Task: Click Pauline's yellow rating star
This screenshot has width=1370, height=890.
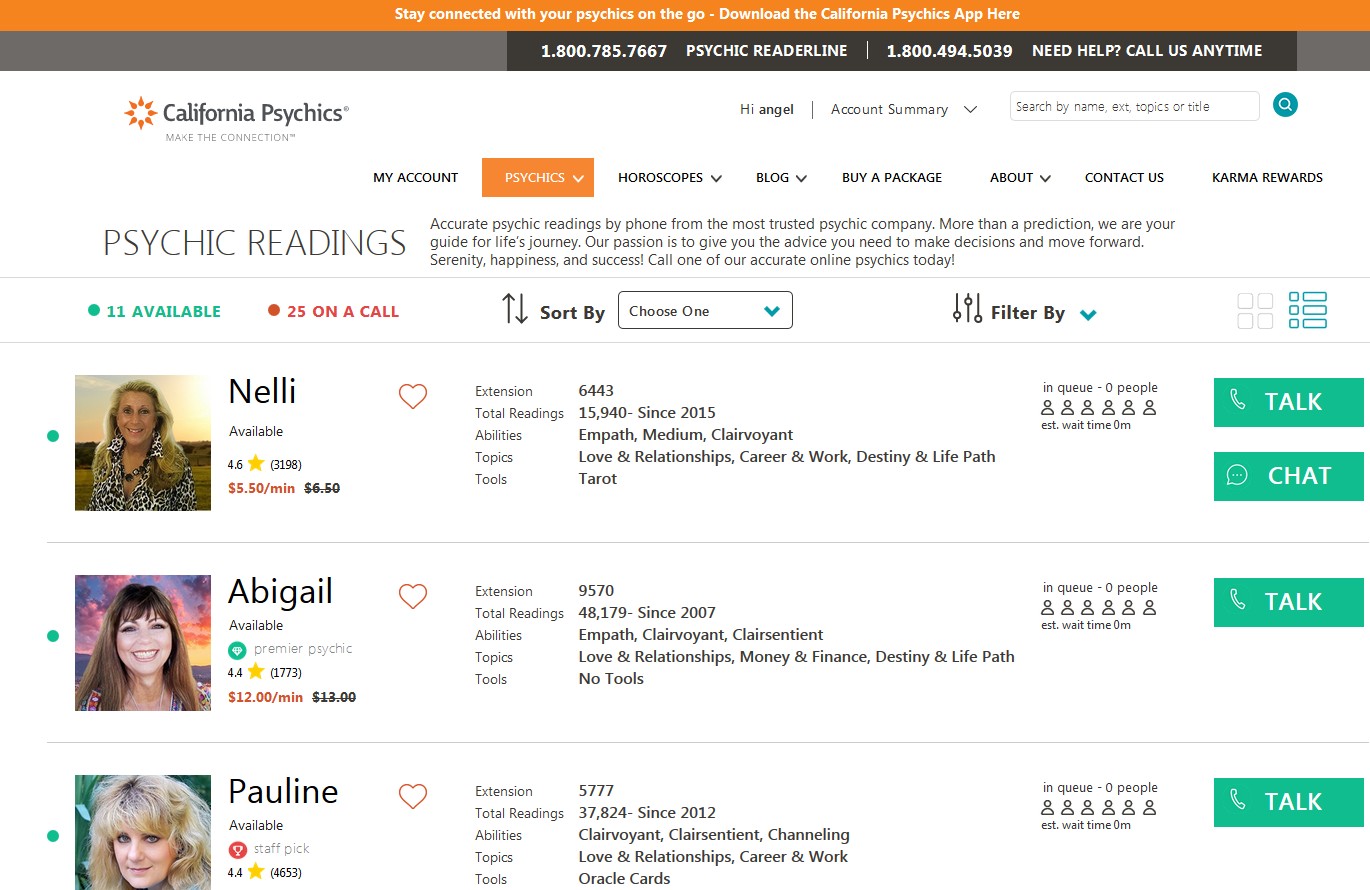Action: point(256,872)
